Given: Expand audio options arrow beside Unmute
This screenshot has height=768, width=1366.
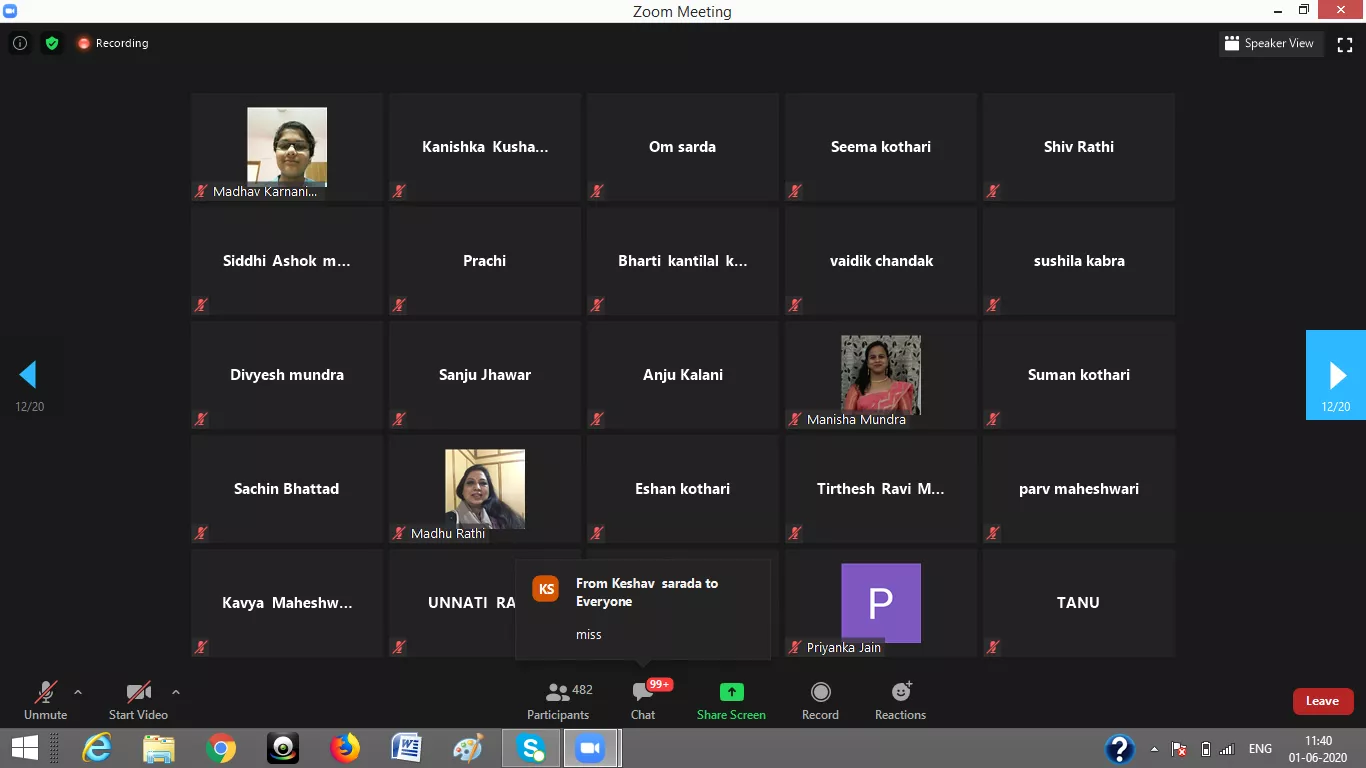Looking at the screenshot, I should (78, 692).
